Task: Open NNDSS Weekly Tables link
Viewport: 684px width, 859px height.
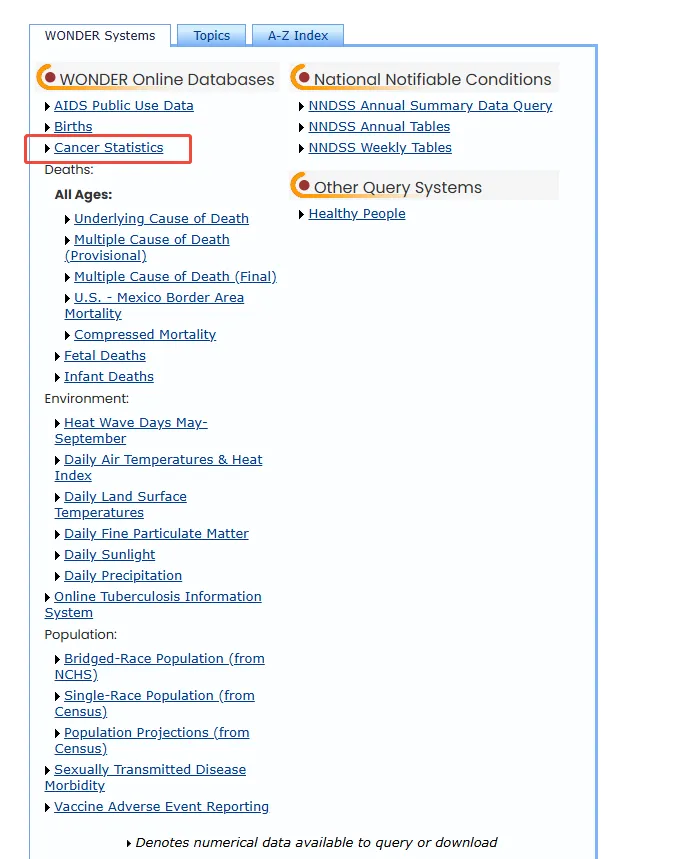Action: pos(380,148)
